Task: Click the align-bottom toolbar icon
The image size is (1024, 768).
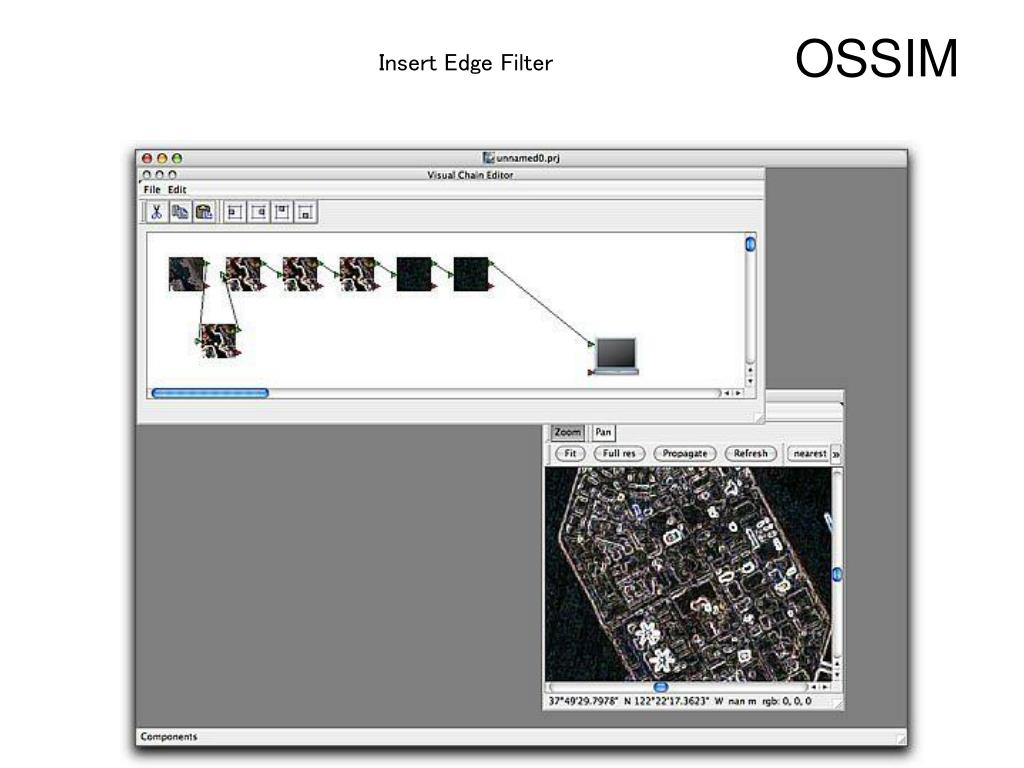Action: pos(306,212)
